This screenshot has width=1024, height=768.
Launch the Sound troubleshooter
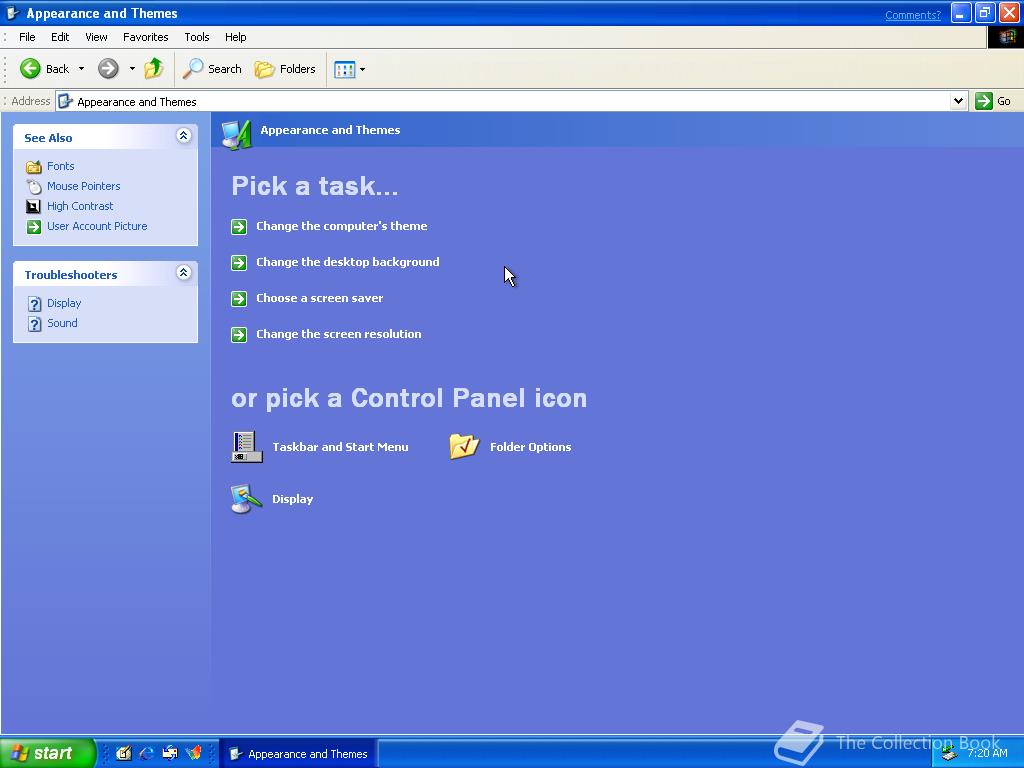[62, 323]
